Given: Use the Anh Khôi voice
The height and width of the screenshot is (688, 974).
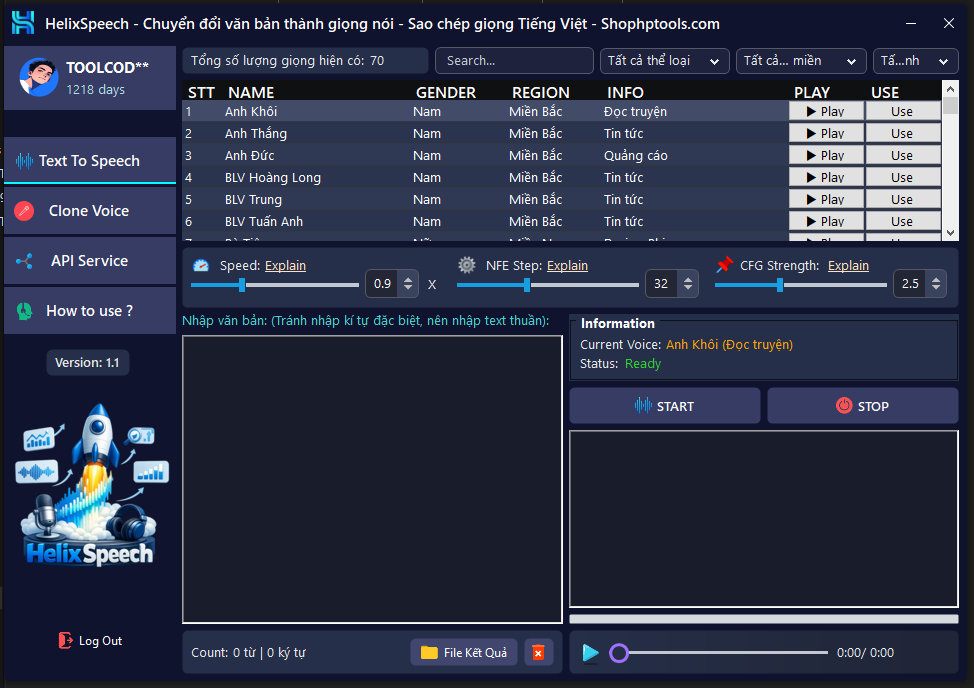Looking at the screenshot, I should coord(903,111).
